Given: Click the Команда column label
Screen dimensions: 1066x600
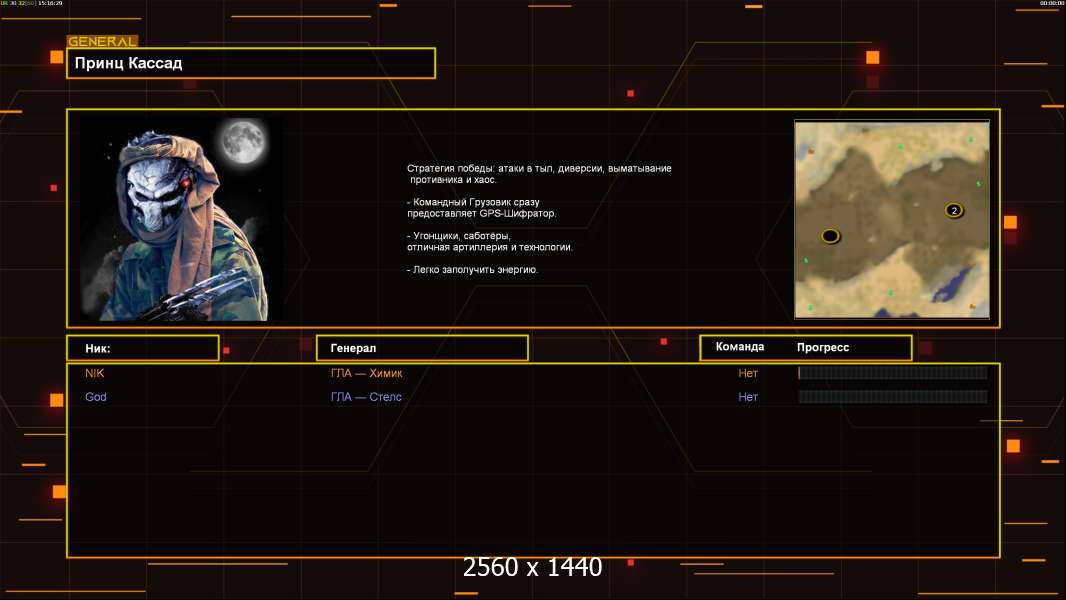Looking at the screenshot, I should [x=740, y=347].
